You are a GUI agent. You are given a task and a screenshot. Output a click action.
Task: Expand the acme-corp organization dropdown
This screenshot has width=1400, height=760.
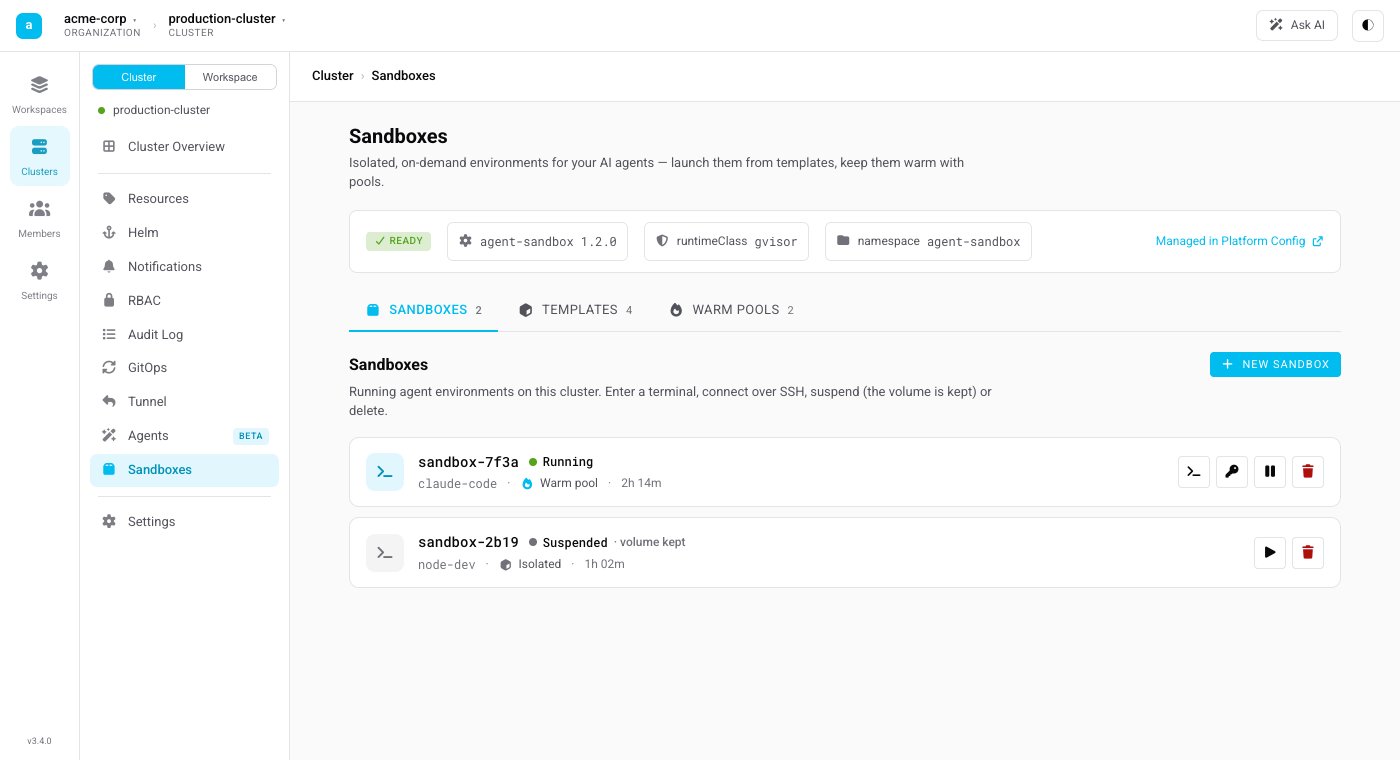coord(100,25)
